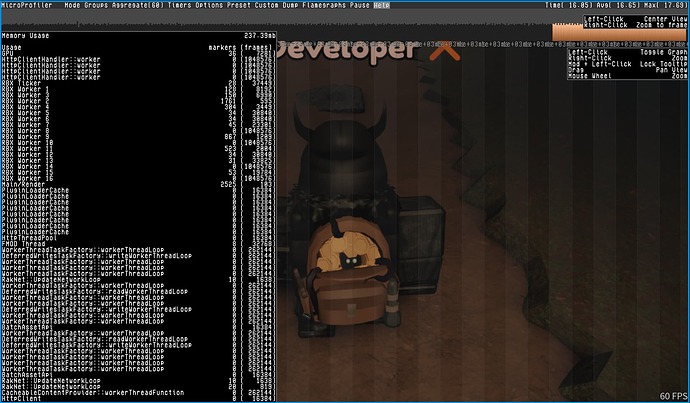Click the 237.39mb memory total
This screenshot has height=403, width=690.
[260, 36]
